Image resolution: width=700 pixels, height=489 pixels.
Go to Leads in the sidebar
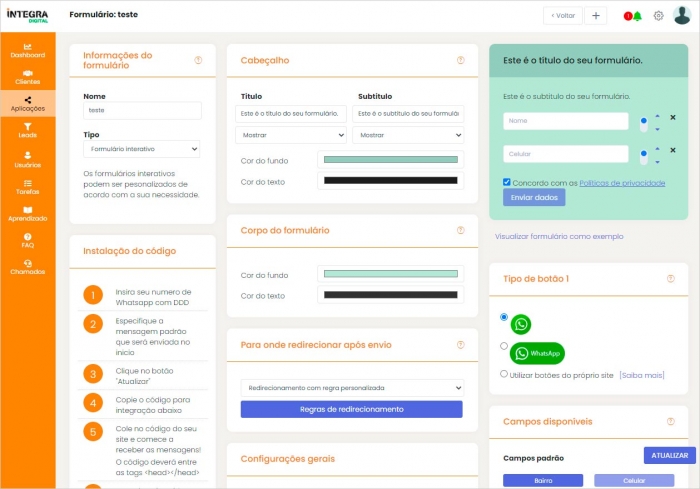[x=27, y=129]
